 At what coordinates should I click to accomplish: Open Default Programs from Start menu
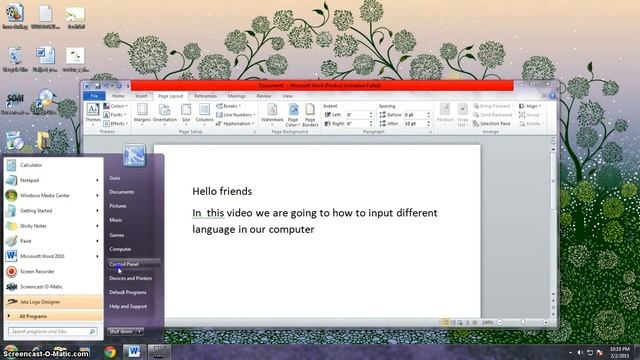point(134,293)
